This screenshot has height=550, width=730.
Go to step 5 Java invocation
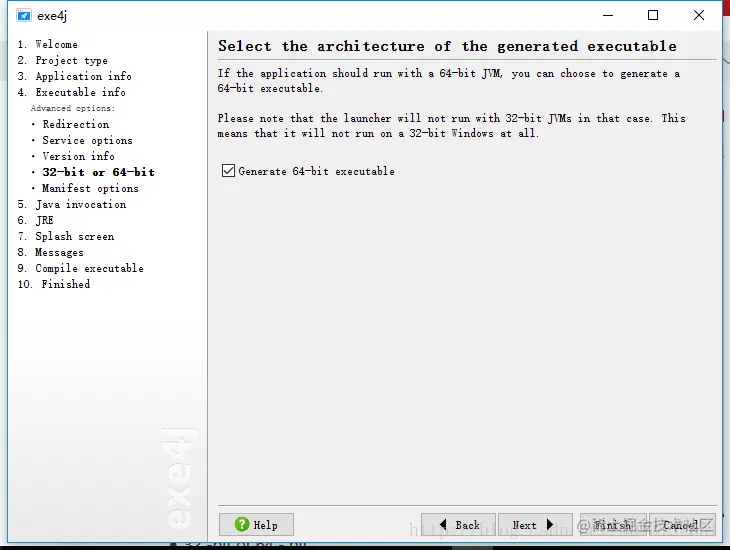(x=72, y=204)
